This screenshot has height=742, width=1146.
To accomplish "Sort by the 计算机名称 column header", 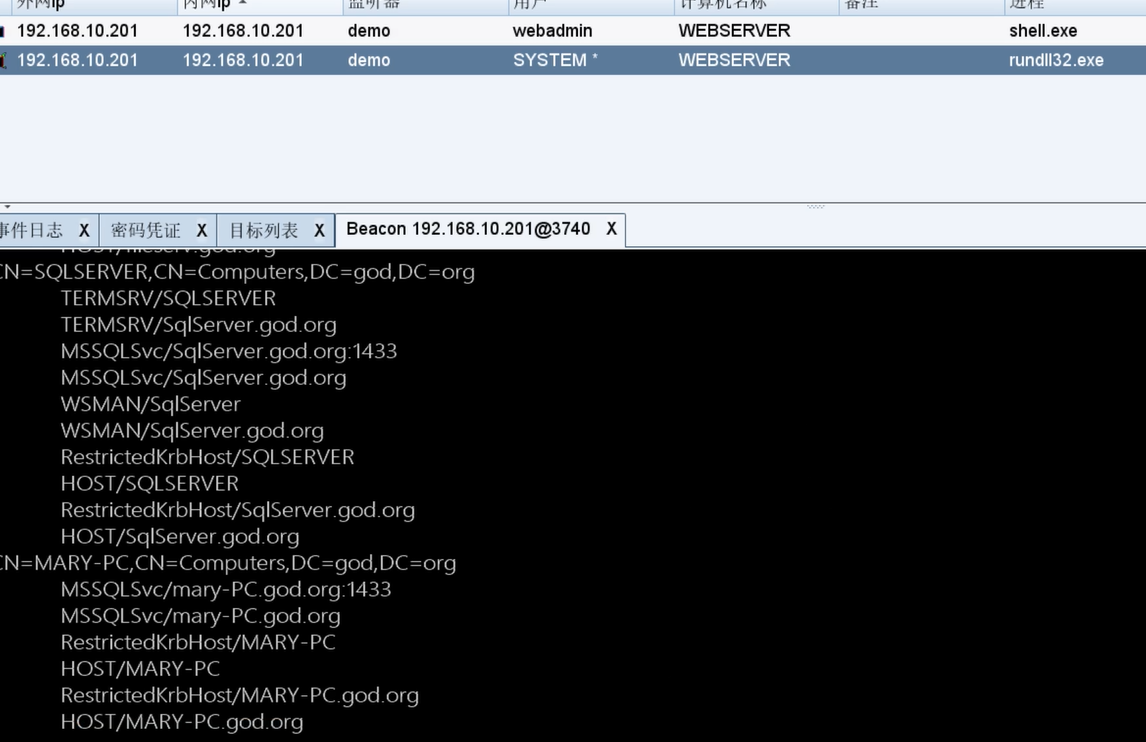I will click(x=722, y=5).
